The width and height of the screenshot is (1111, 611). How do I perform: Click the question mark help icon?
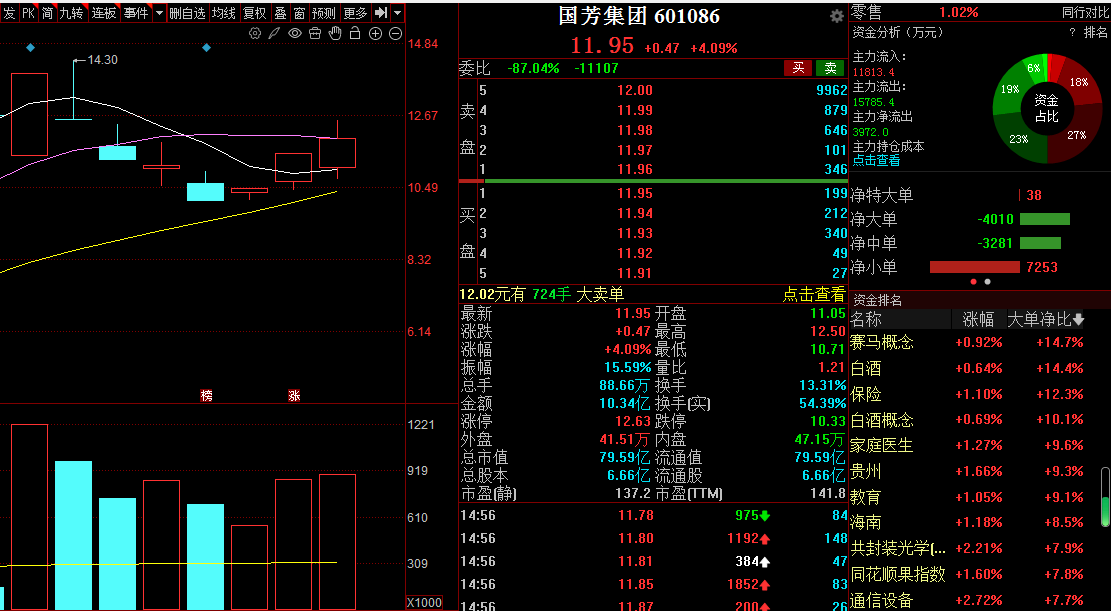tap(1072, 32)
